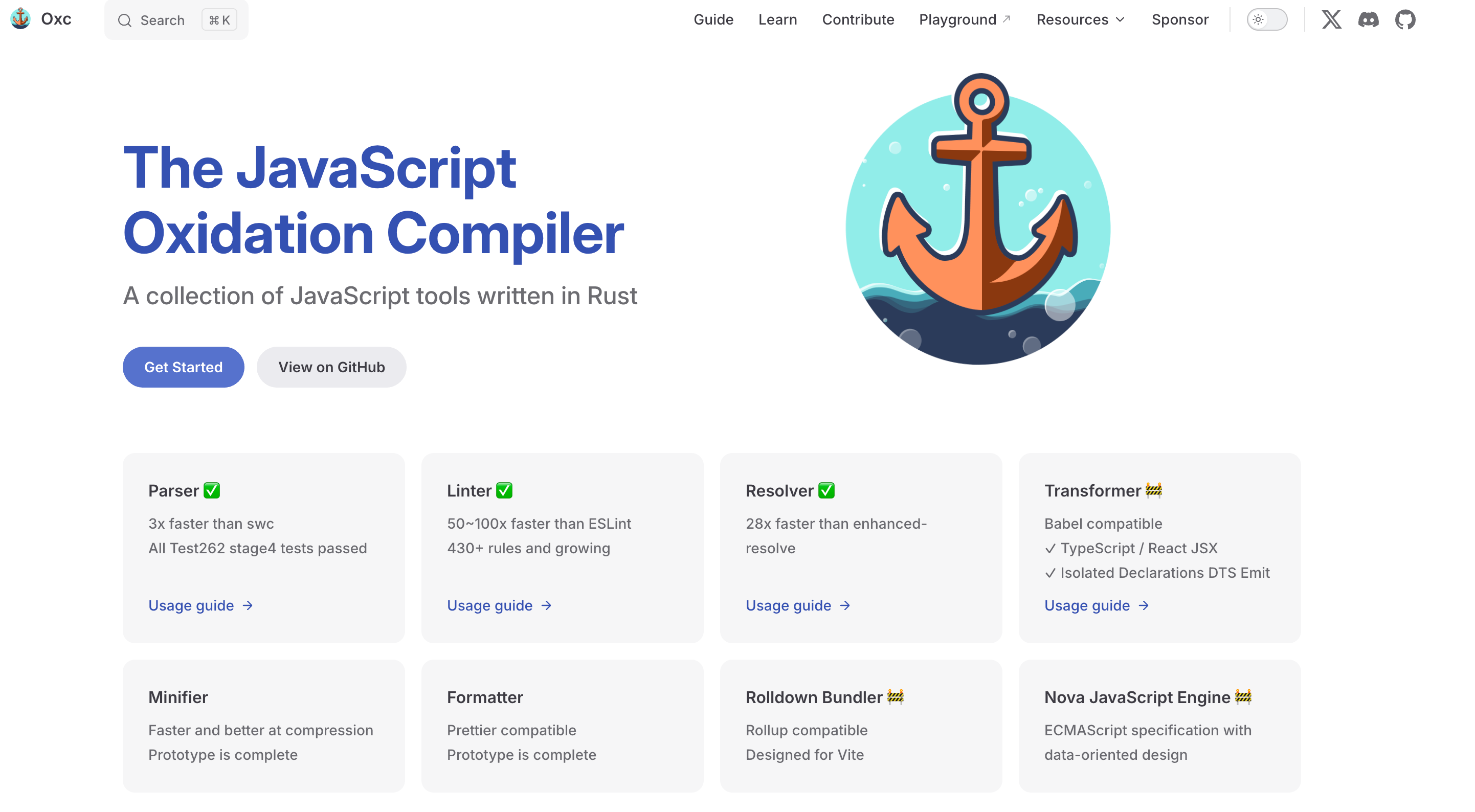
Task: Click the arrow next to Parser usage guide
Action: pos(248,605)
